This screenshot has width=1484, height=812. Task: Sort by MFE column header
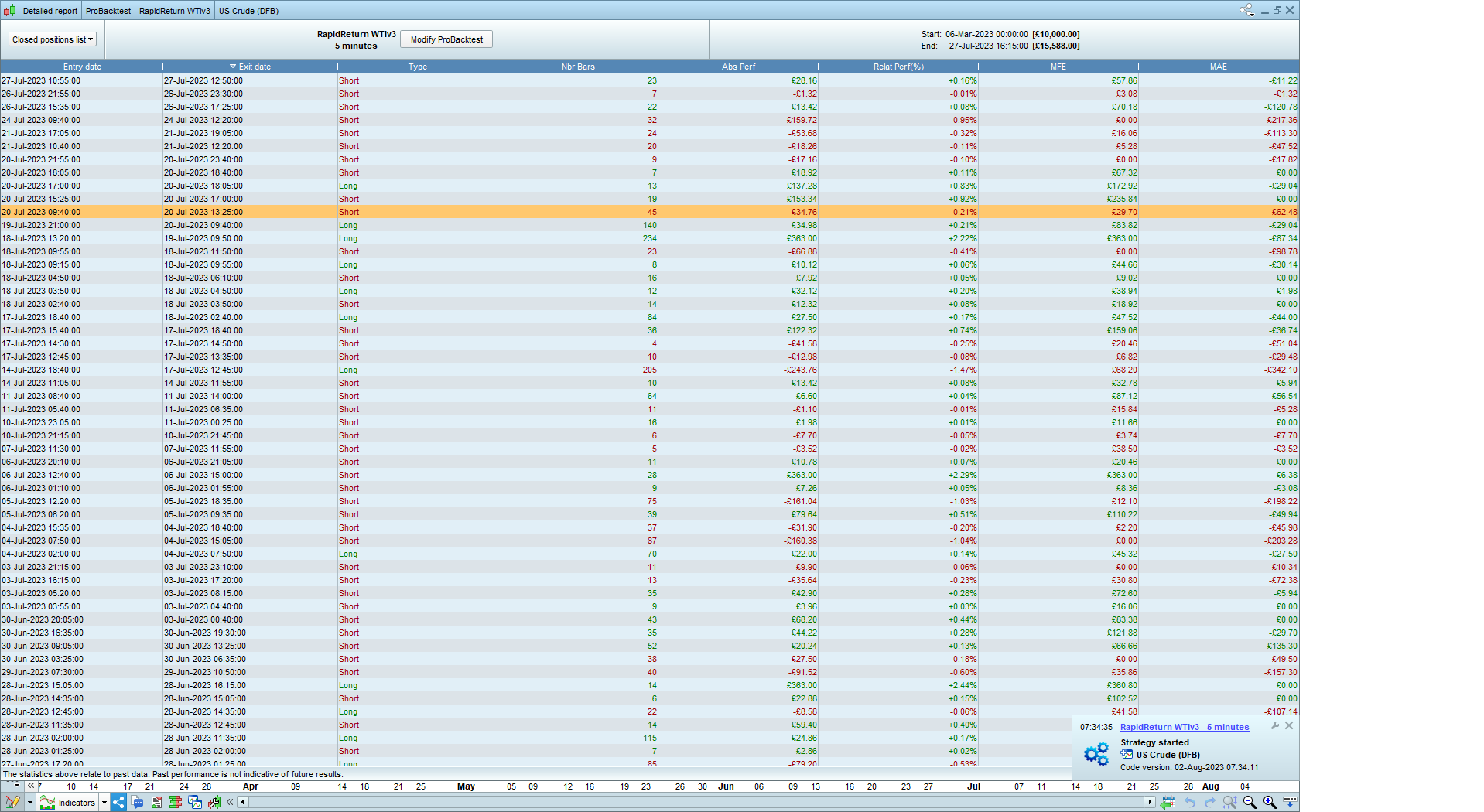pos(1058,67)
